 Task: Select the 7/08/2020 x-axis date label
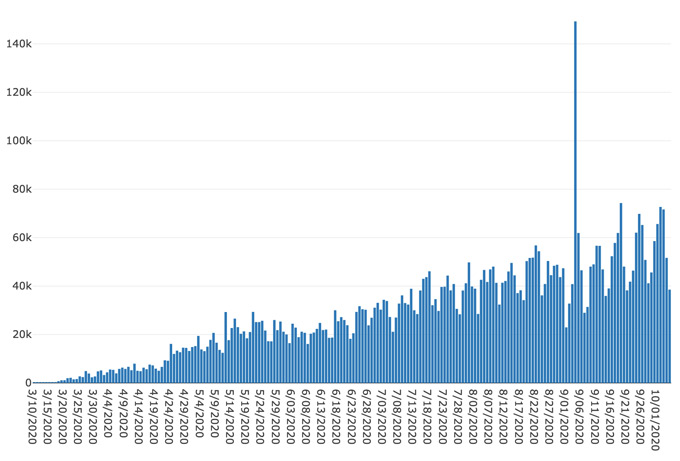tap(396, 416)
